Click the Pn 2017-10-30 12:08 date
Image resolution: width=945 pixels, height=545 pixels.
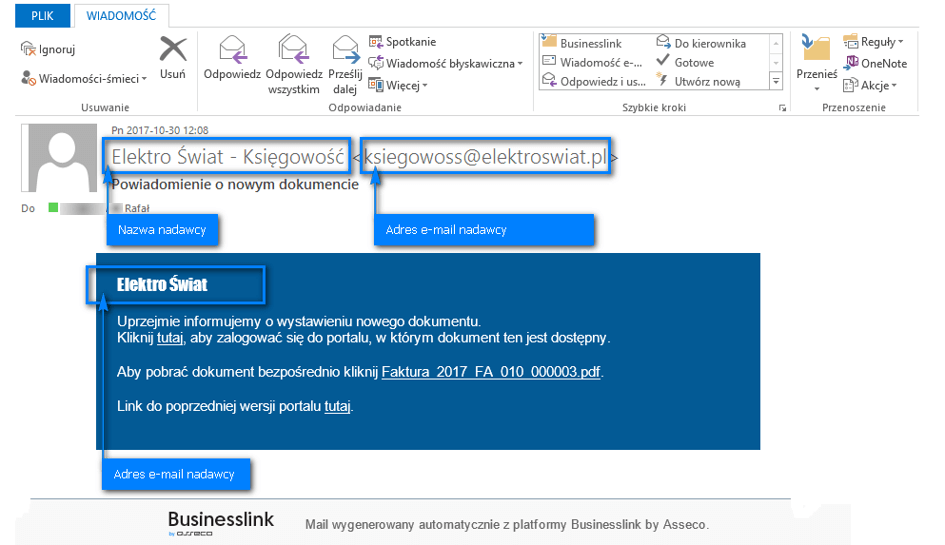point(160,130)
